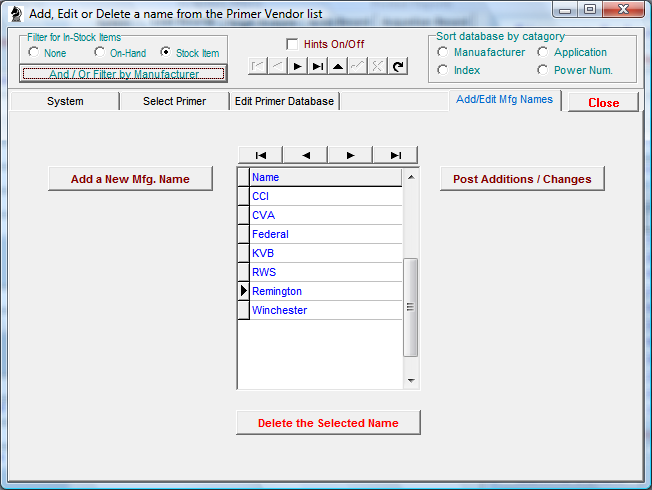652x490 pixels.
Task: Click the top navigator last-record icon
Action: tap(318, 66)
